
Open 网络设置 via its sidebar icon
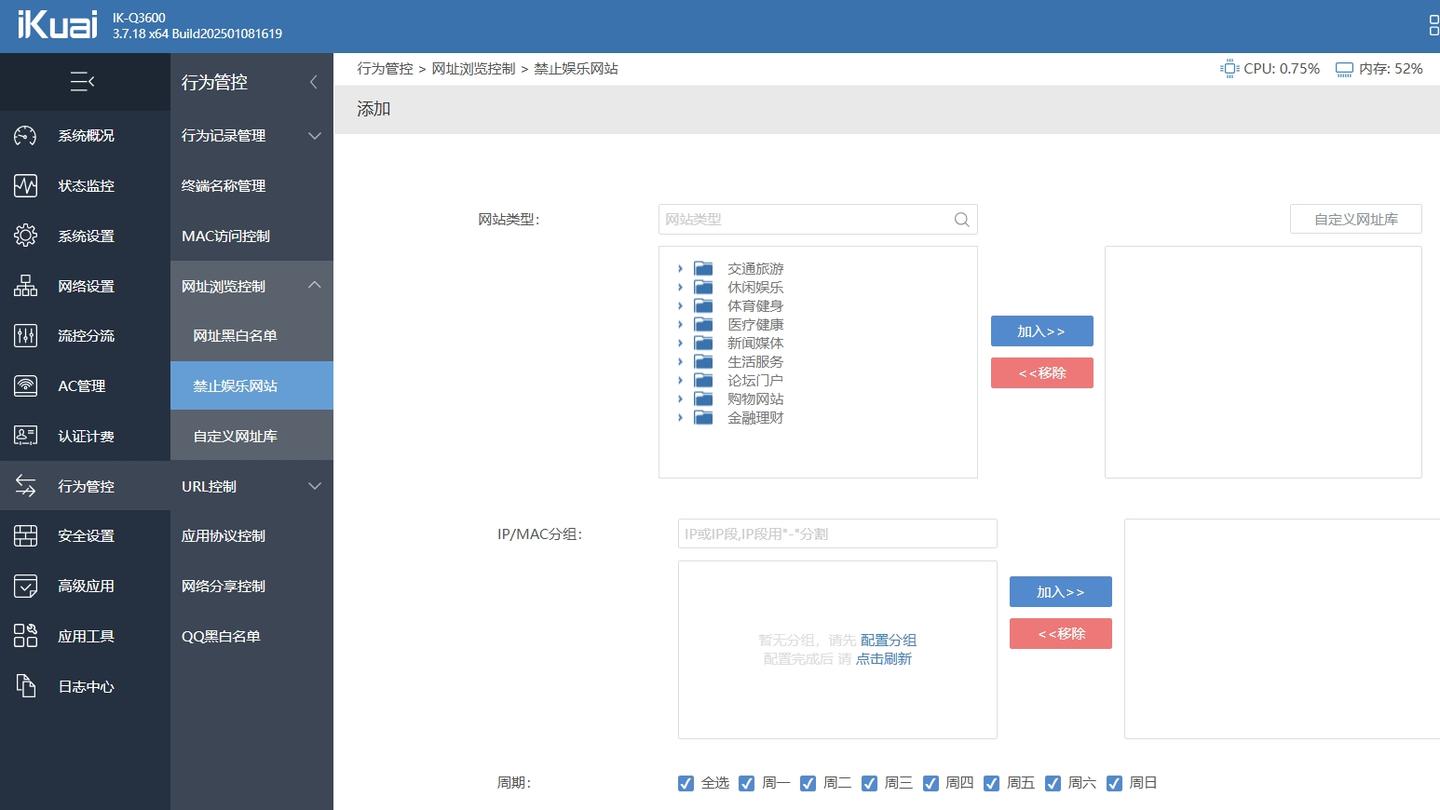point(24,285)
